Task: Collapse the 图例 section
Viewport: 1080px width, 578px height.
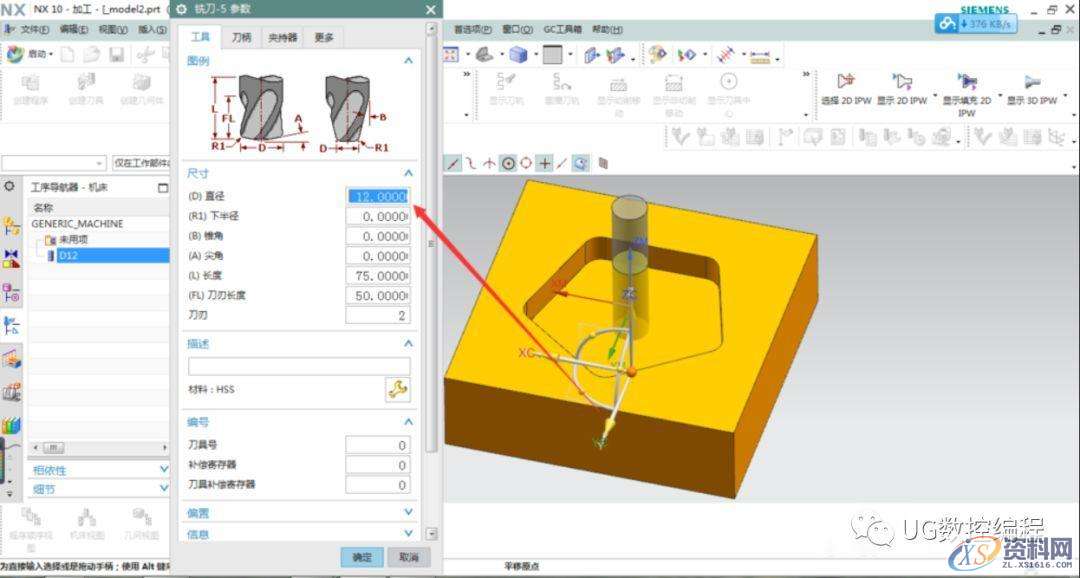Action: (409, 60)
